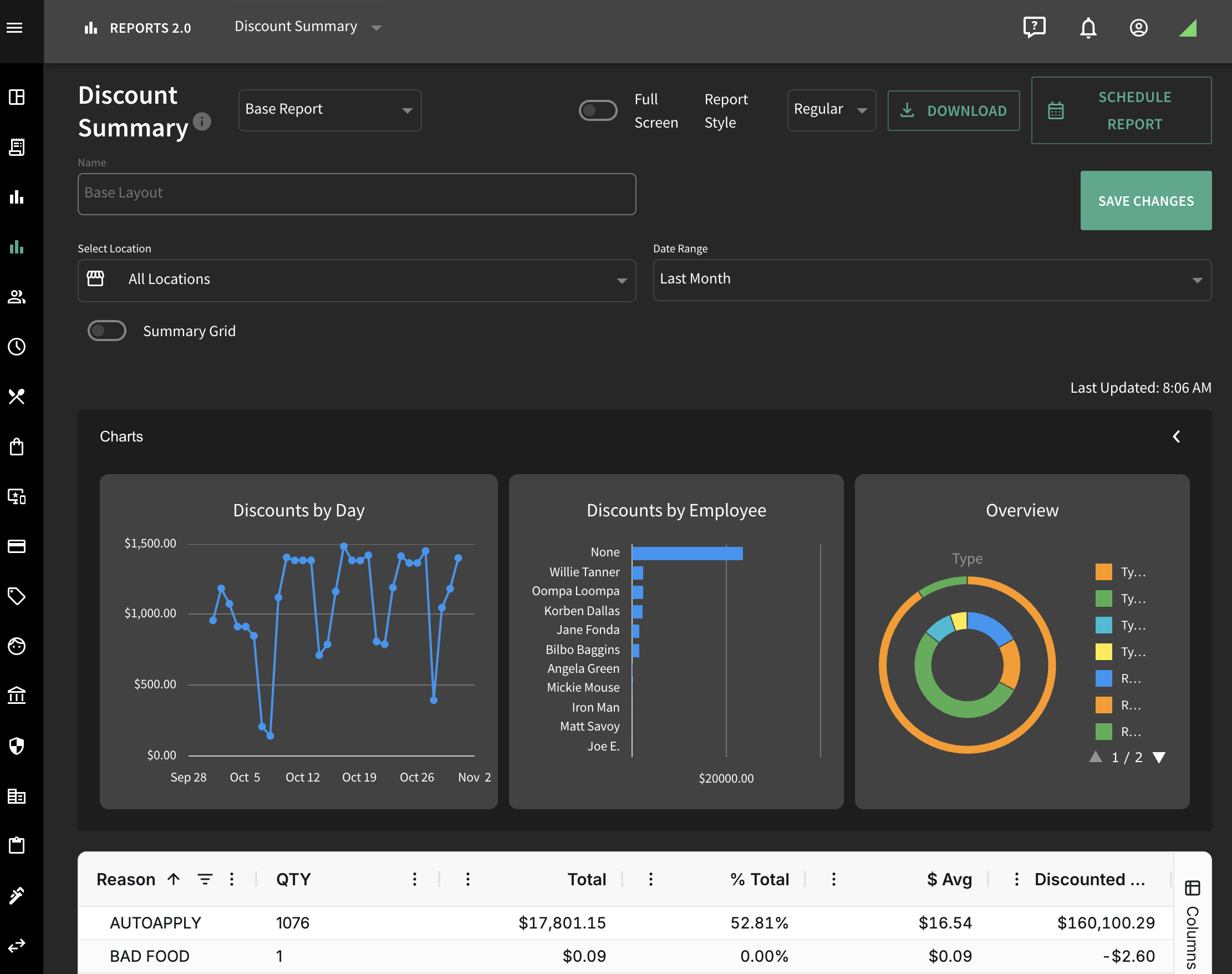Click the price tag sidebar icon

click(17, 596)
